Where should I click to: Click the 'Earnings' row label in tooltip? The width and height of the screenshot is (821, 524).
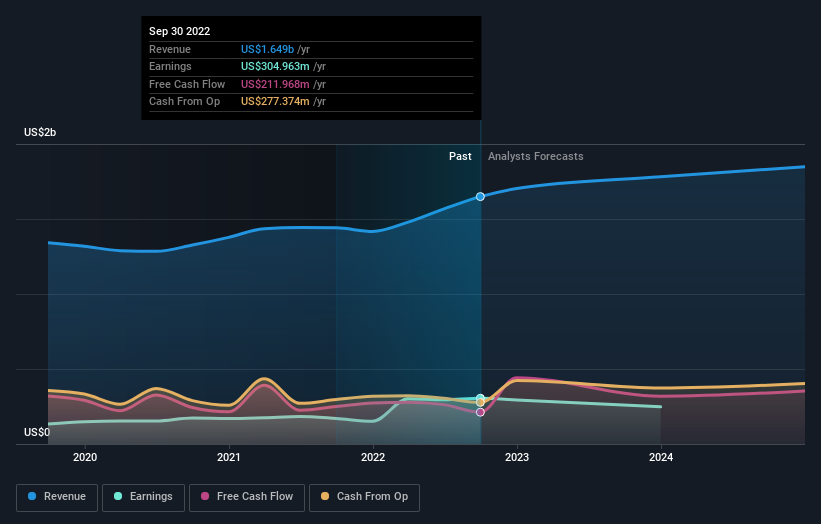[x=170, y=66]
